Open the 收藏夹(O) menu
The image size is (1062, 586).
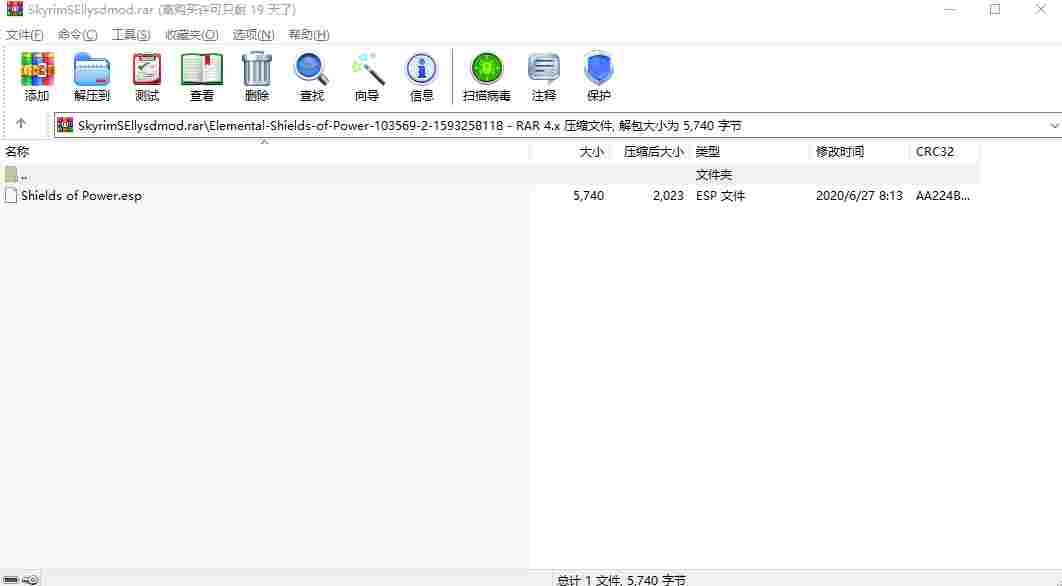192,35
